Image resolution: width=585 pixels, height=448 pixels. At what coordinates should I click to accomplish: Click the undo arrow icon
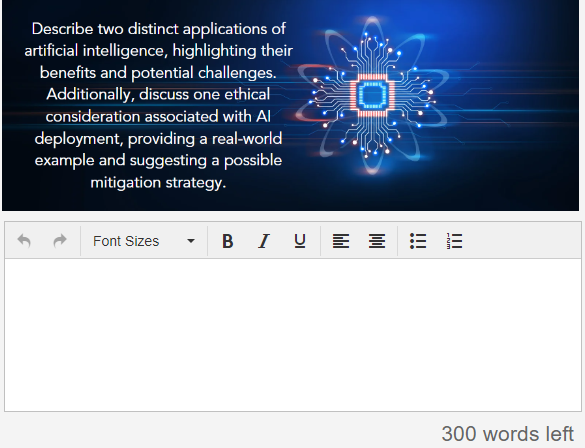click(x=24, y=241)
